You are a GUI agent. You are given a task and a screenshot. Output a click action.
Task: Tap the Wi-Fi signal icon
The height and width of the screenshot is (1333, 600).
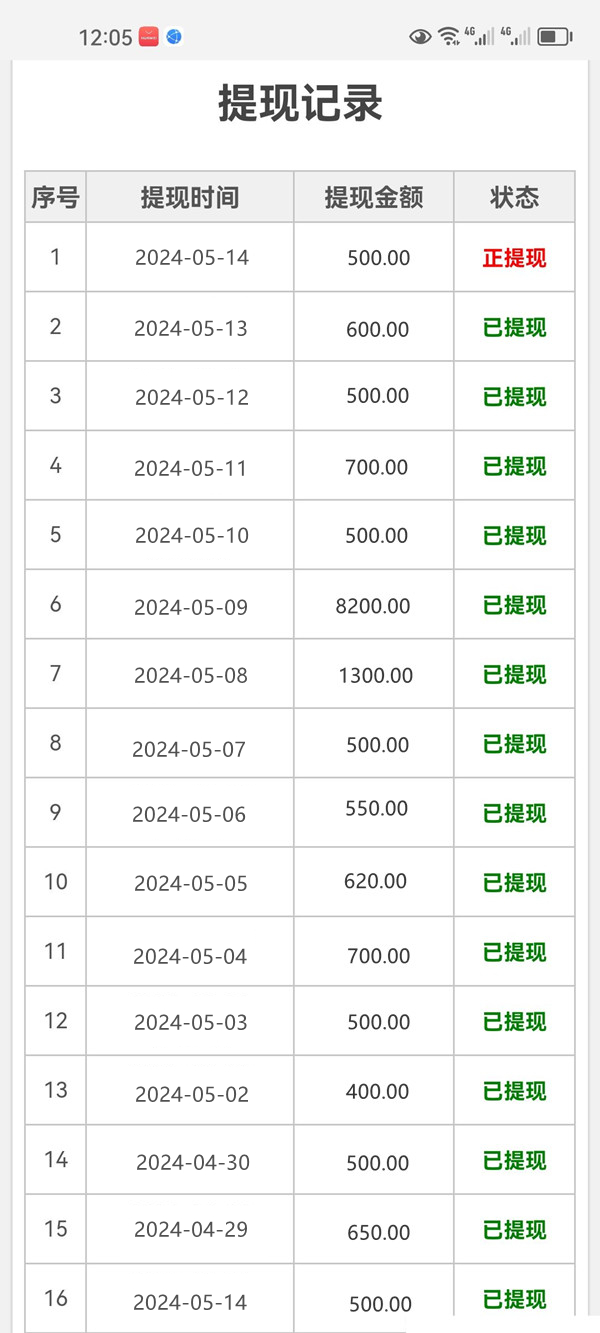[x=449, y=37]
